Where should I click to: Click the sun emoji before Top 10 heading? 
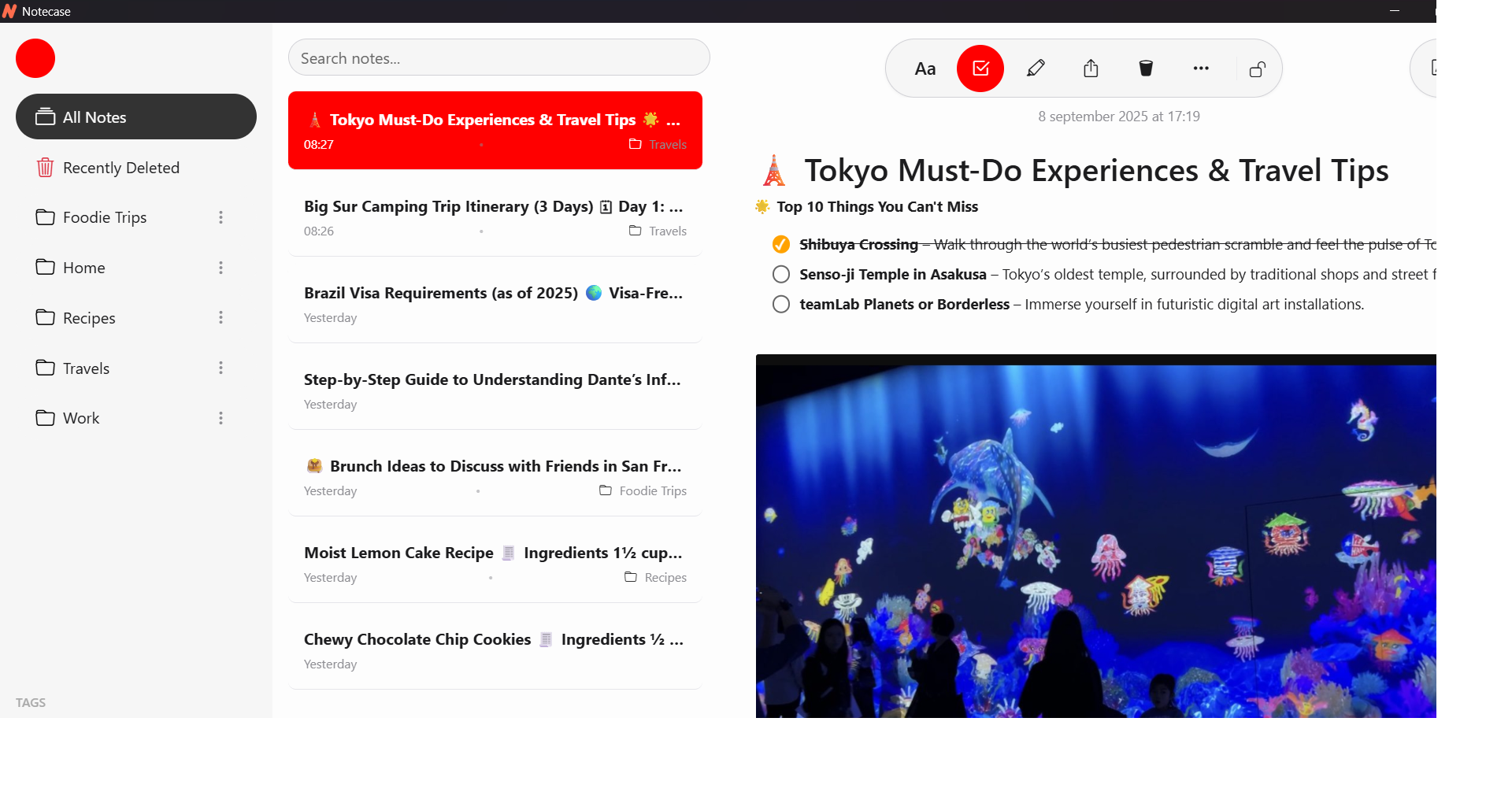pyautogui.click(x=762, y=206)
